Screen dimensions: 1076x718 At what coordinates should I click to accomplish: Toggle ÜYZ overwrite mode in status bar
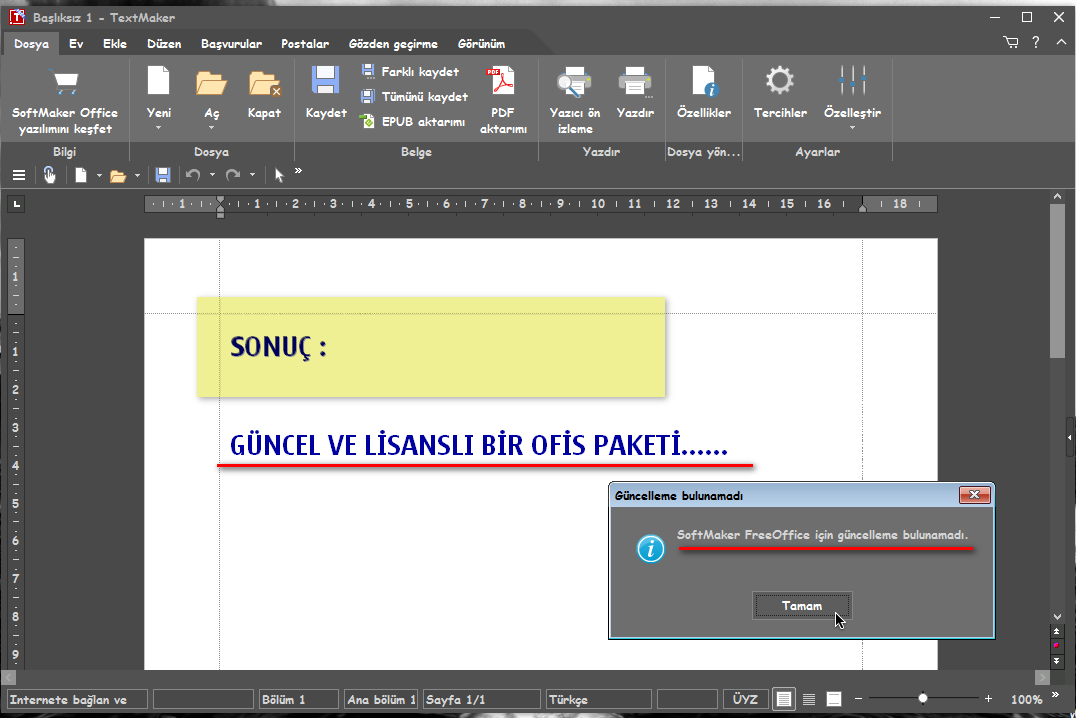coord(745,699)
